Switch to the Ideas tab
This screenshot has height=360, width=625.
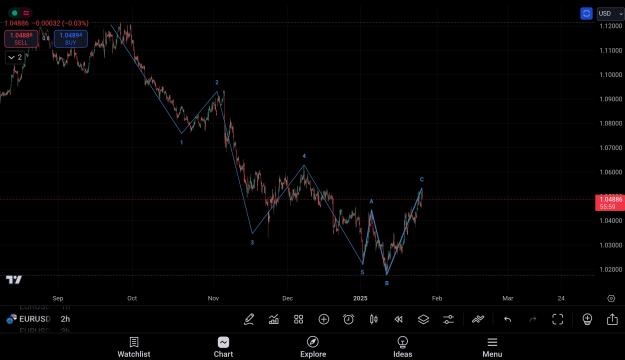coord(403,347)
